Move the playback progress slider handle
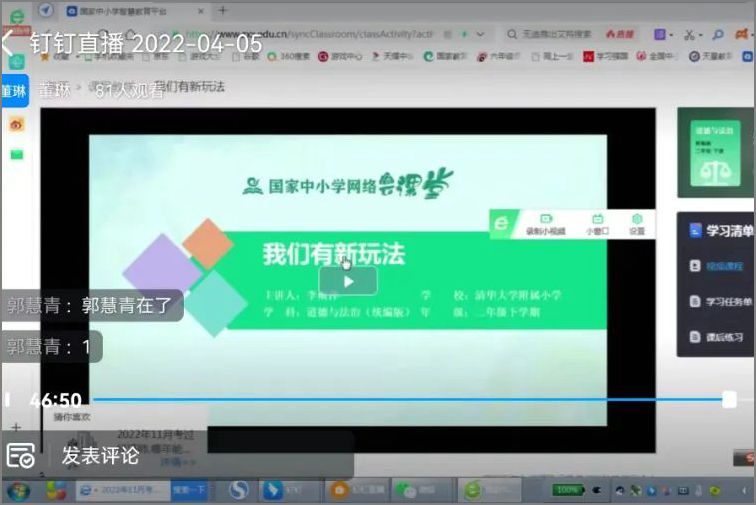 pyautogui.click(x=729, y=399)
